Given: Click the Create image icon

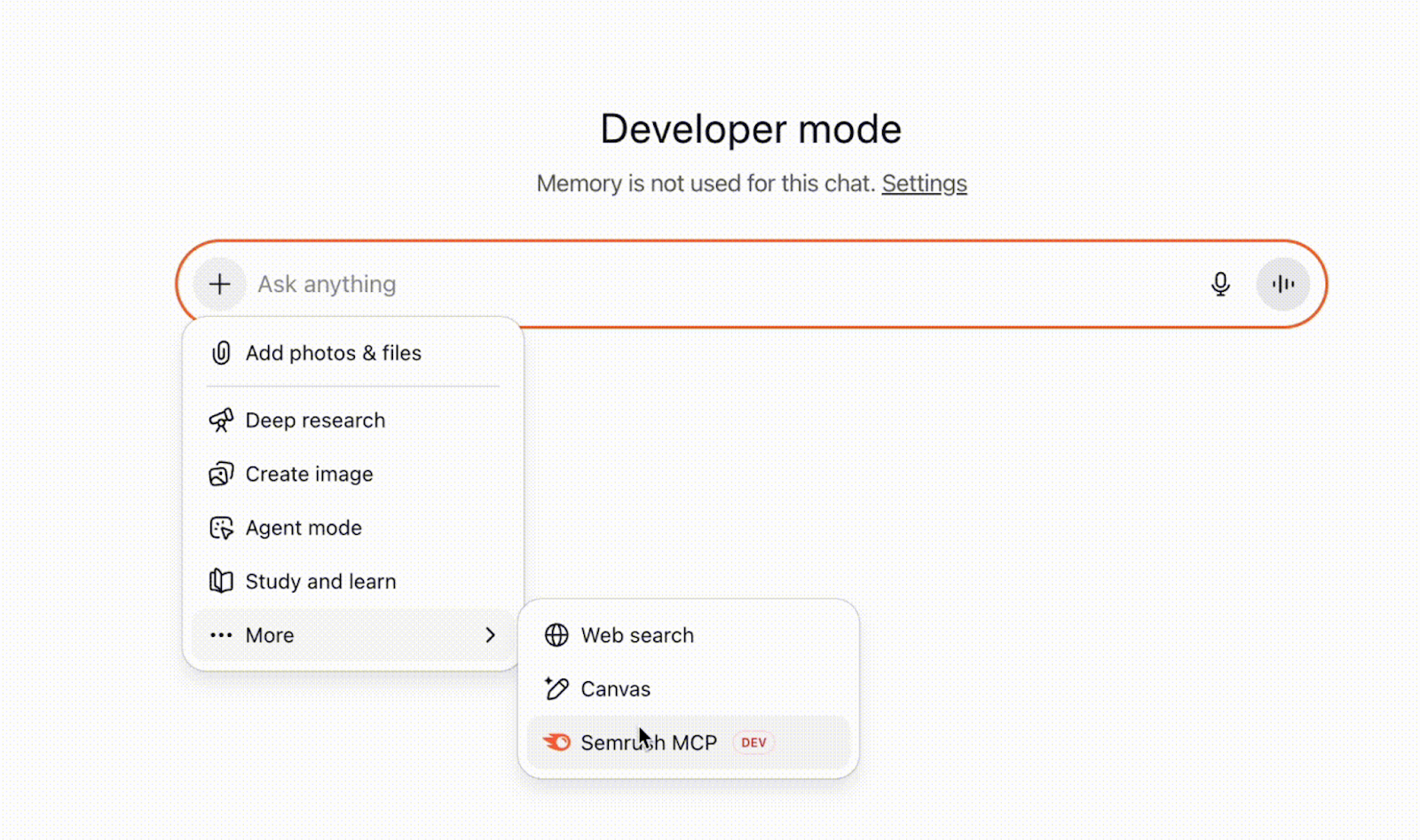Looking at the screenshot, I should [221, 474].
